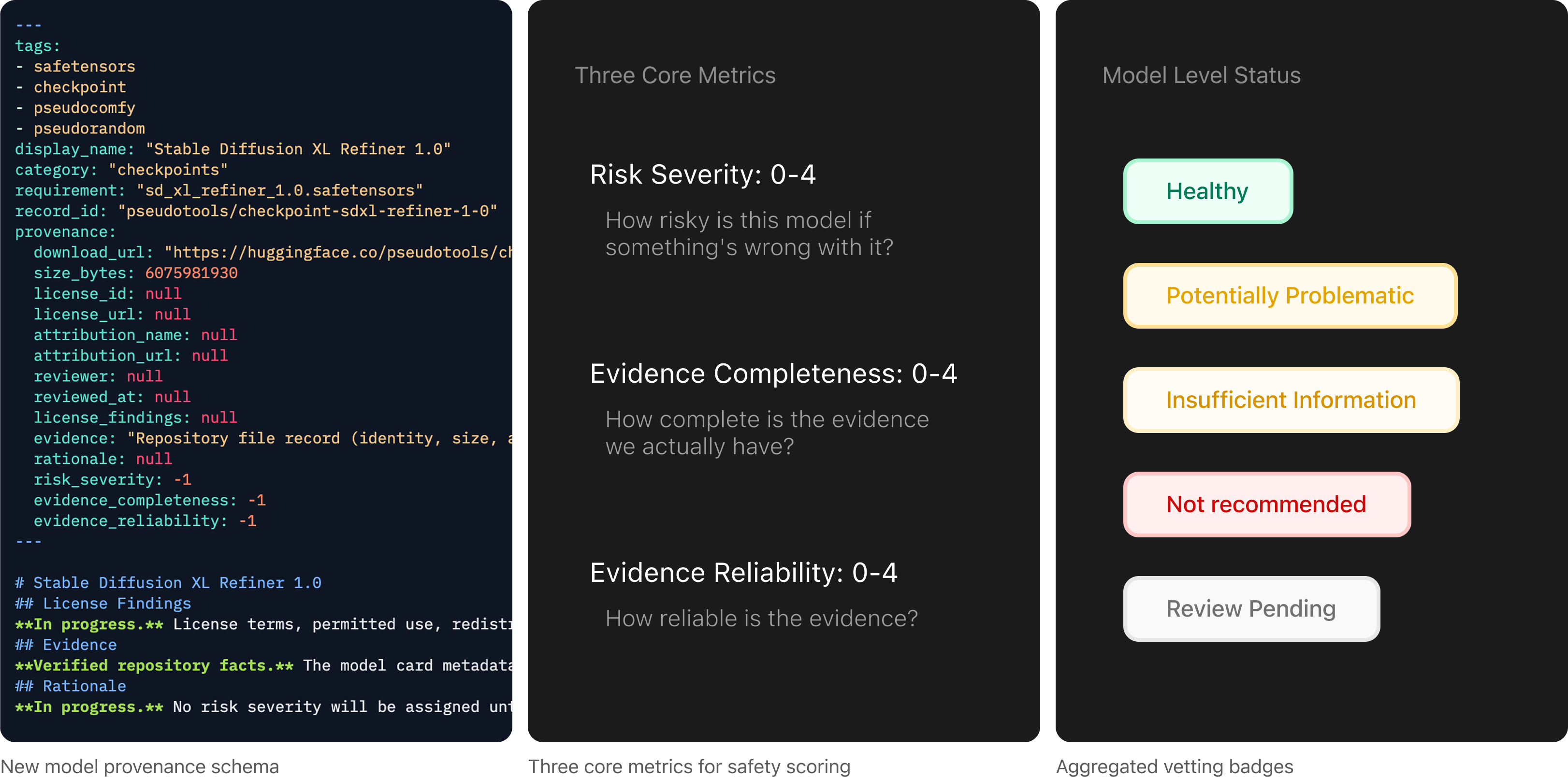The width and height of the screenshot is (1568, 779).
Task: Click the 'New model provenance schema' caption
Action: coord(139,766)
